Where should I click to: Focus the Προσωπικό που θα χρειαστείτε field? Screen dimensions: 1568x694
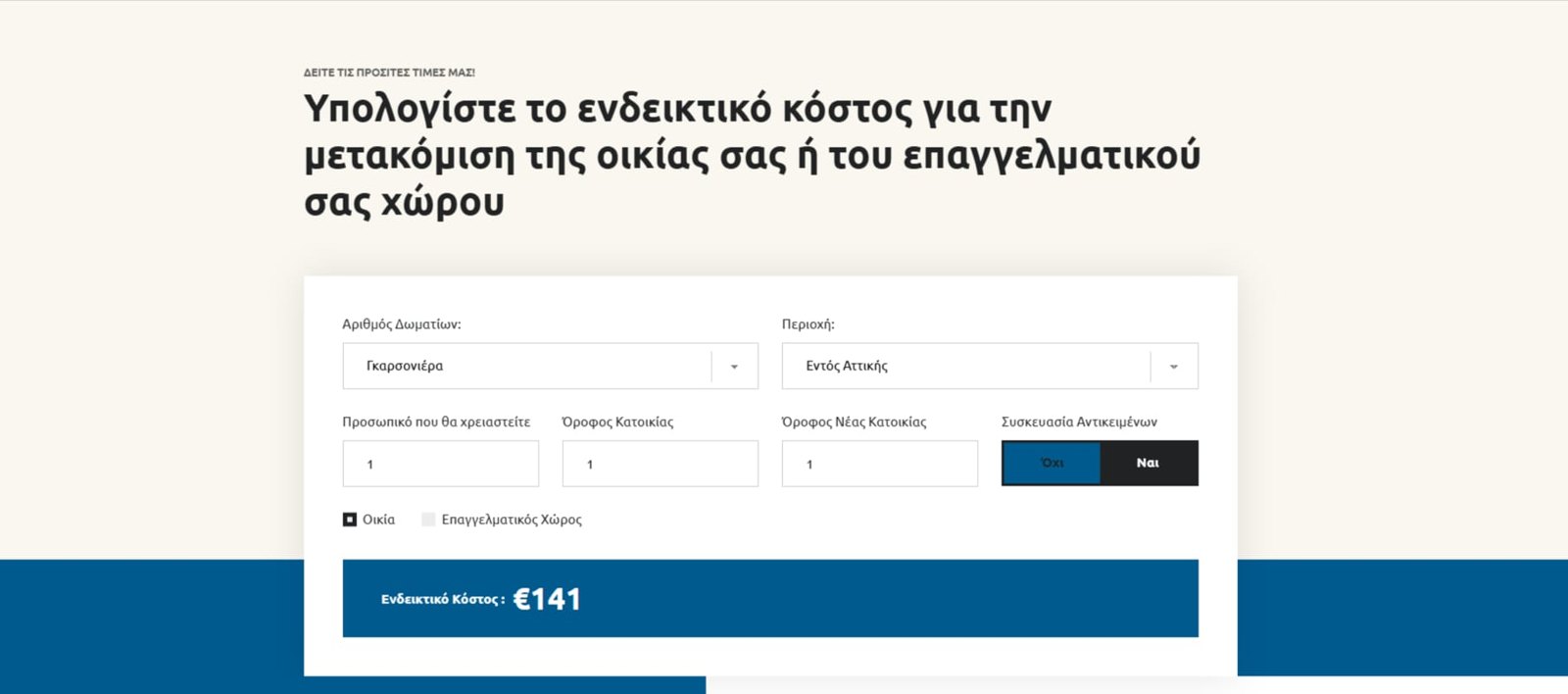point(441,464)
